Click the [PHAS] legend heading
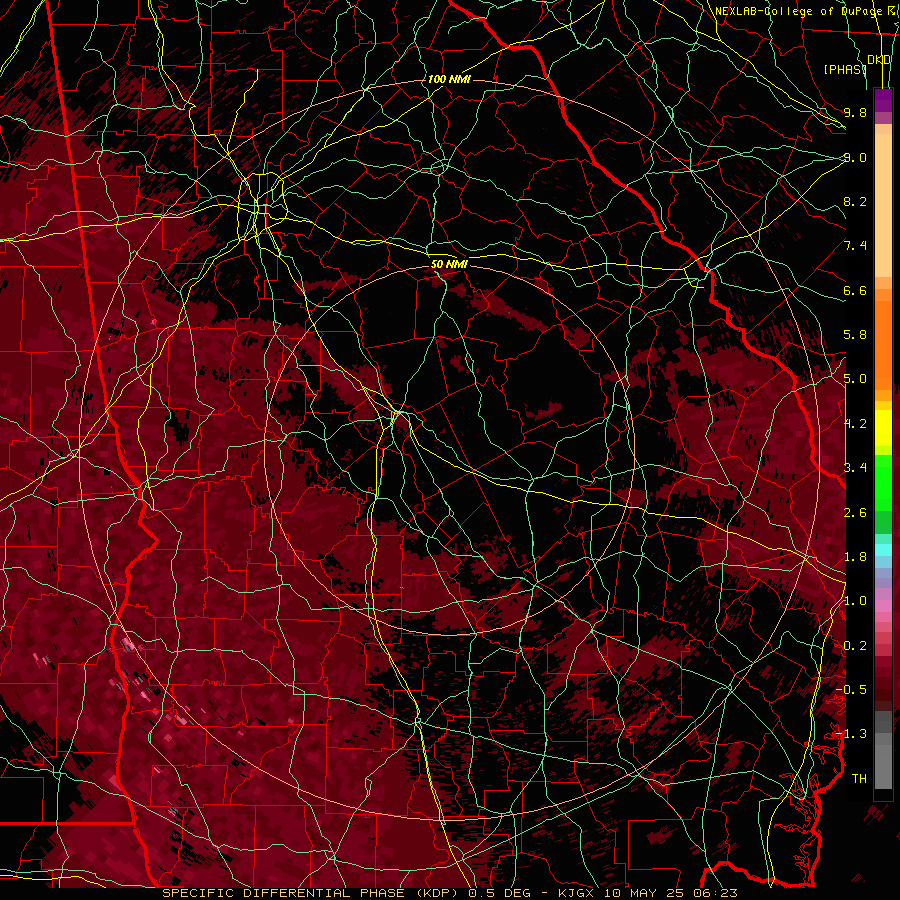Screen dimensions: 900x900 click(845, 69)
